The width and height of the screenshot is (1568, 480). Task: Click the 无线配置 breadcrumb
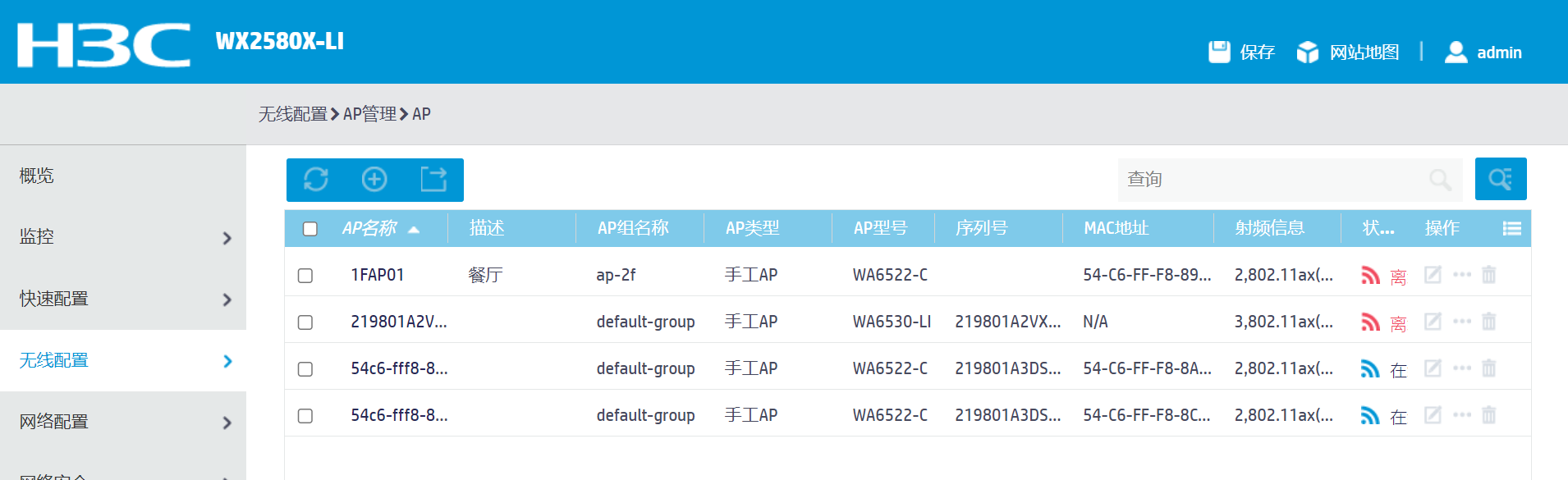(x=293, y=114)
